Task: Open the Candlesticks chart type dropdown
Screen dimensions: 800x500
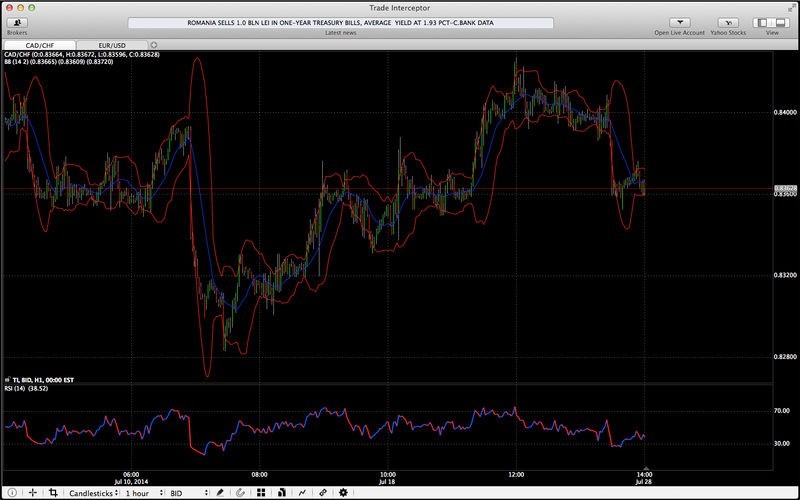Action: tap(92, 493)
